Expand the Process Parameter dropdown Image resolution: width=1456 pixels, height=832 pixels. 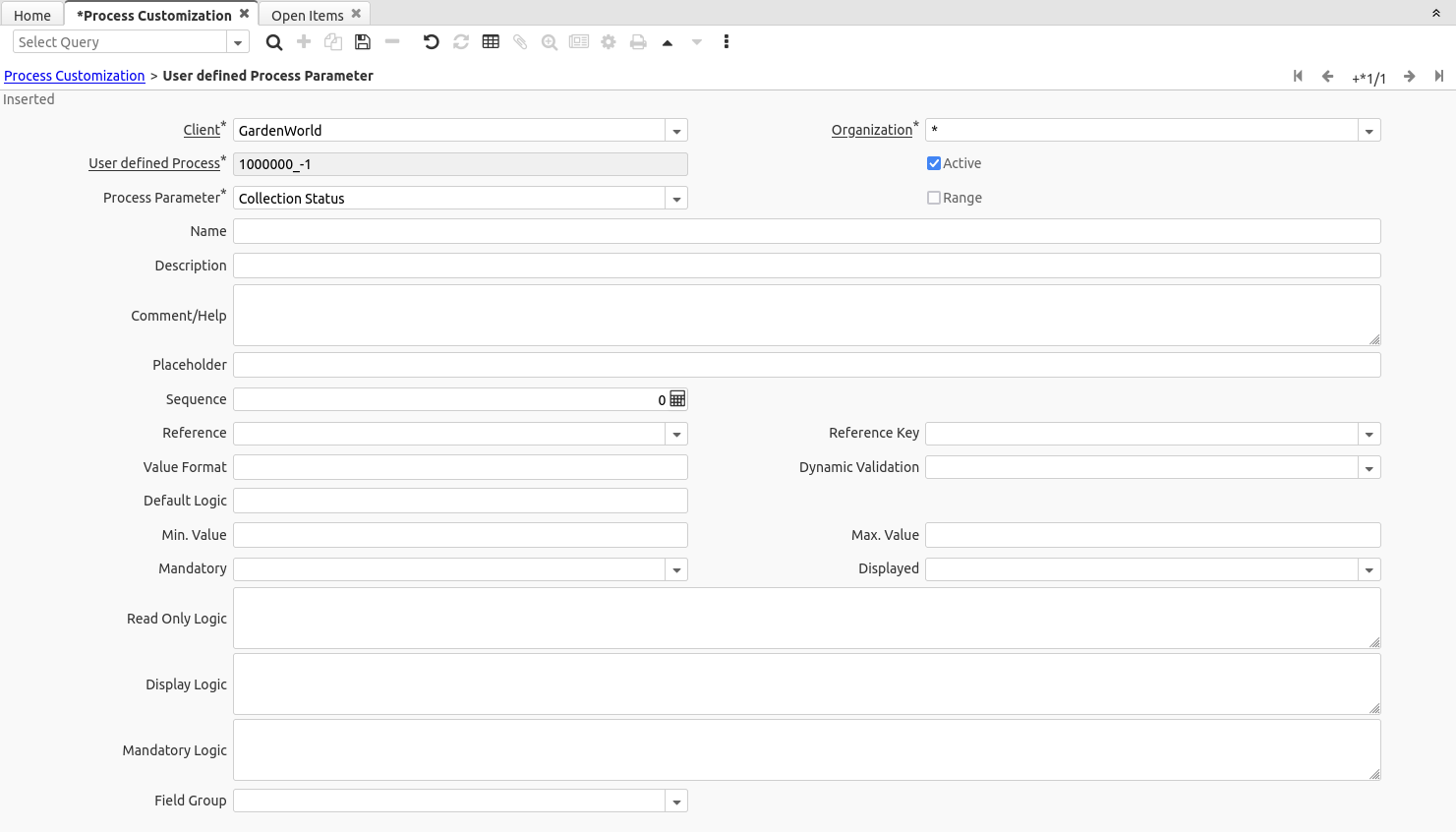coord(676,199)
